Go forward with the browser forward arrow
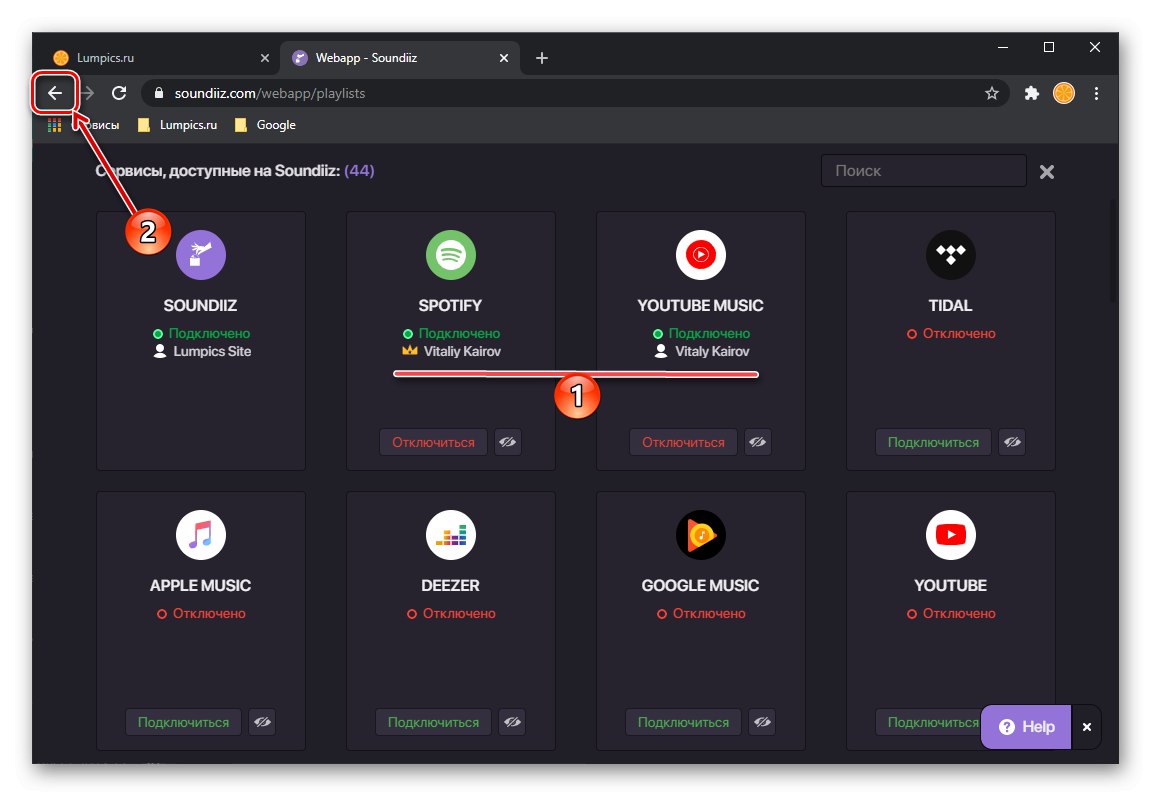This screenshot has width=1151, height=796. tap(87, 93)
